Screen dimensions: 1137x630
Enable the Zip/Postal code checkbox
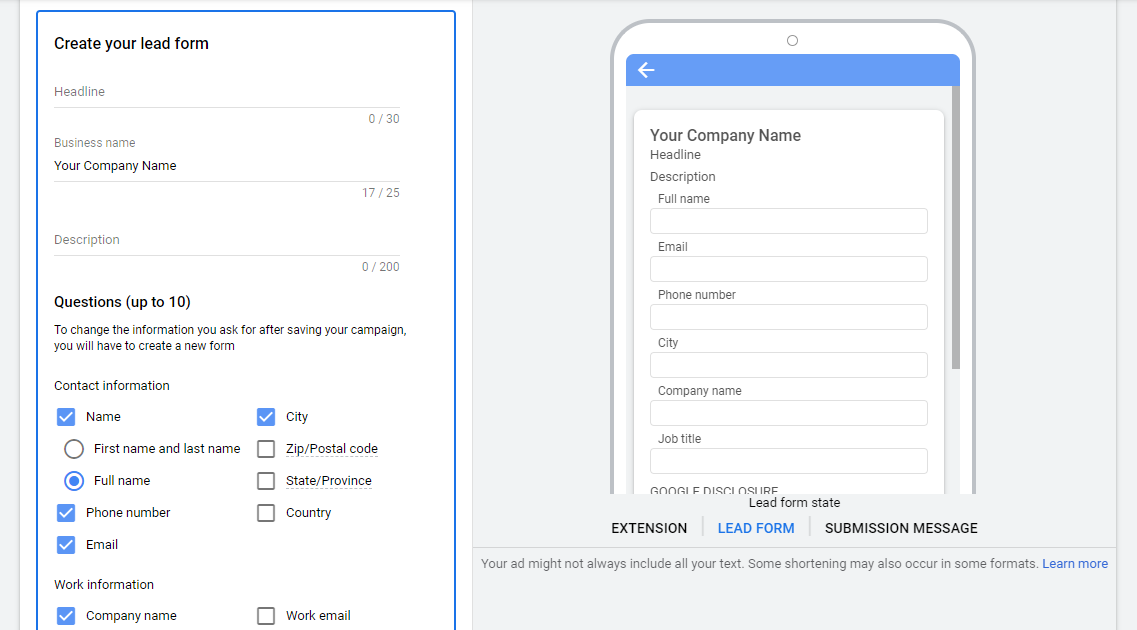pos(266,449)
